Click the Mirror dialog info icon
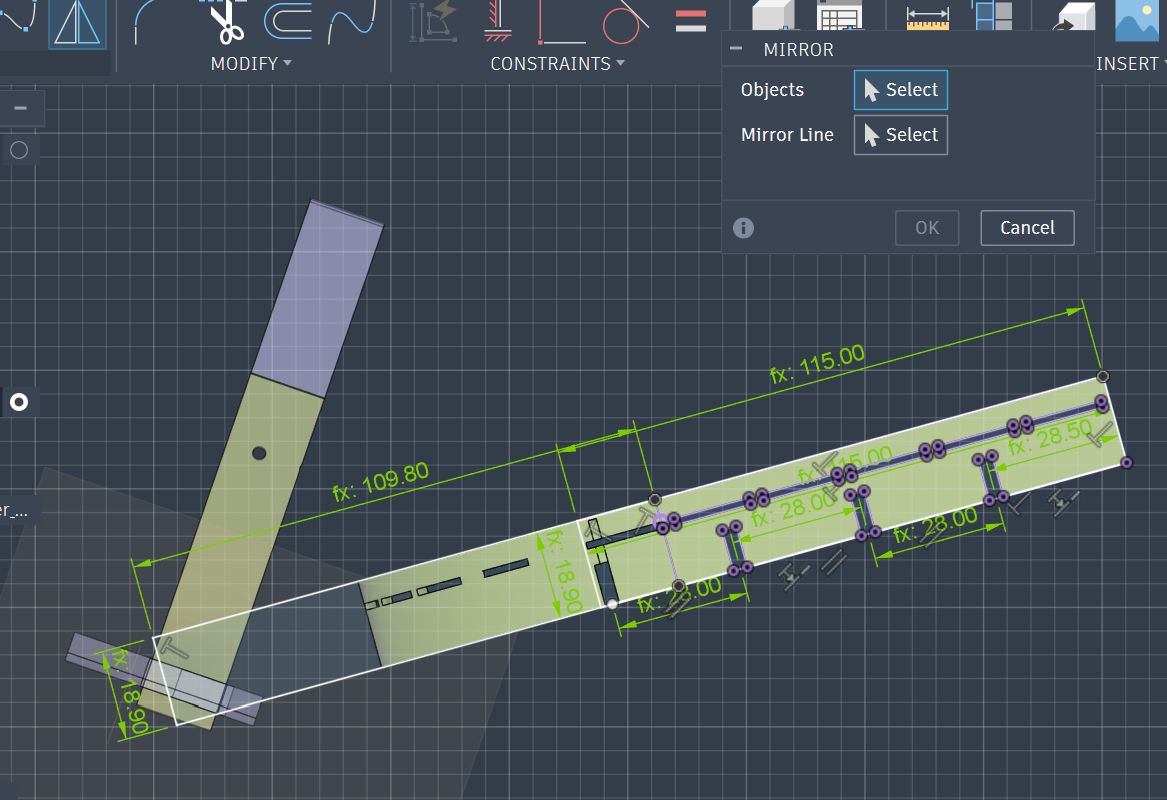1167x800 pixels. point(743,228)
